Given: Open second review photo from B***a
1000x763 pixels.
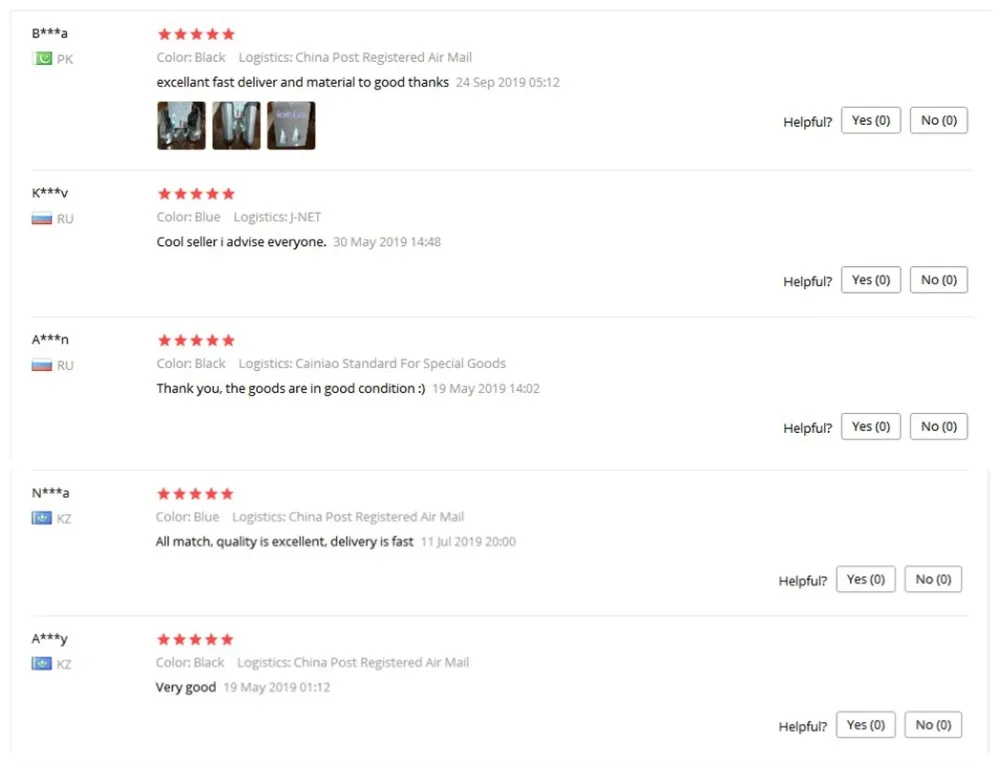Looking at the screenshot, I should click(x=237, y=126).
